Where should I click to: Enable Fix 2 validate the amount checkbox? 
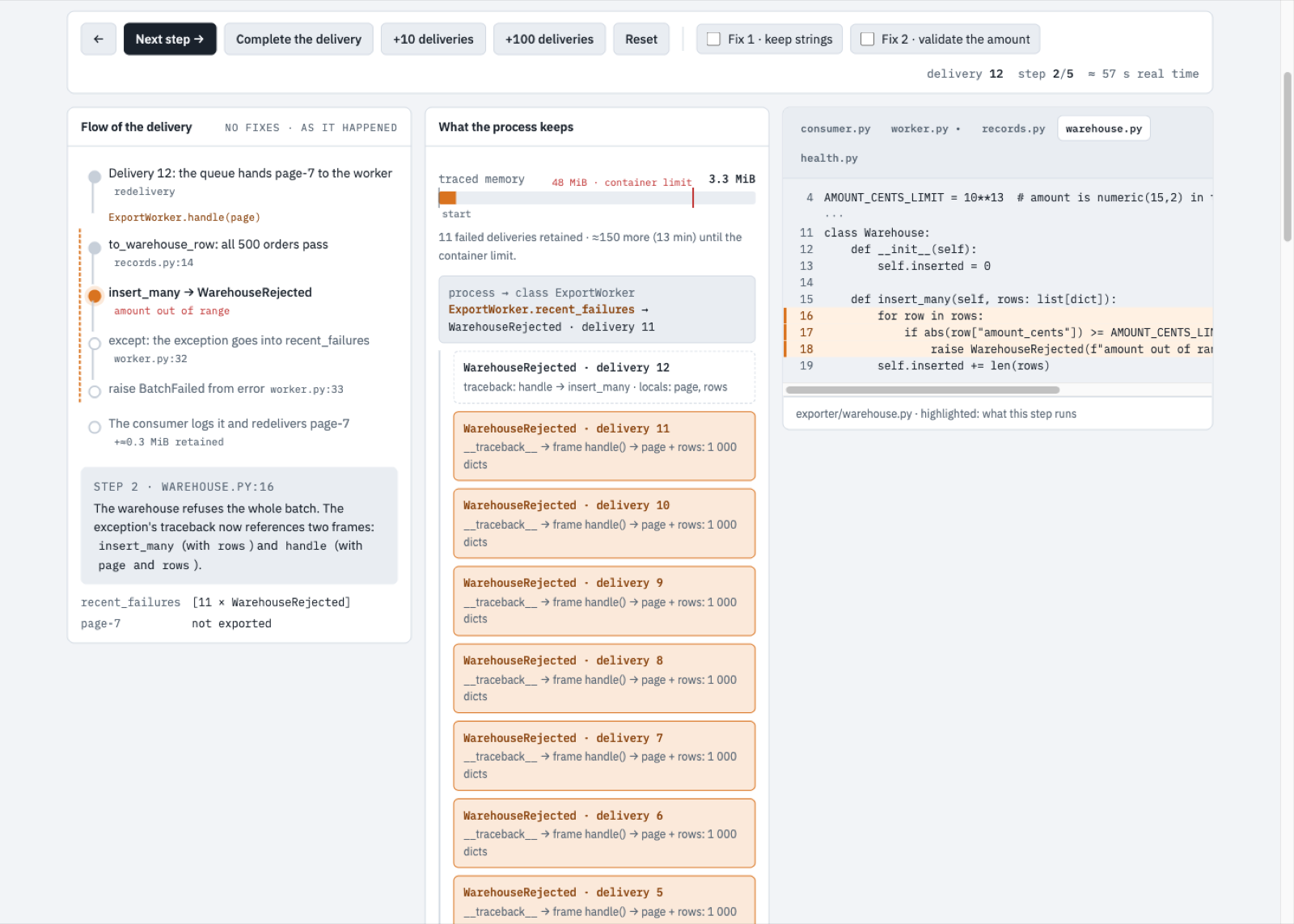[x=867, y=39]
